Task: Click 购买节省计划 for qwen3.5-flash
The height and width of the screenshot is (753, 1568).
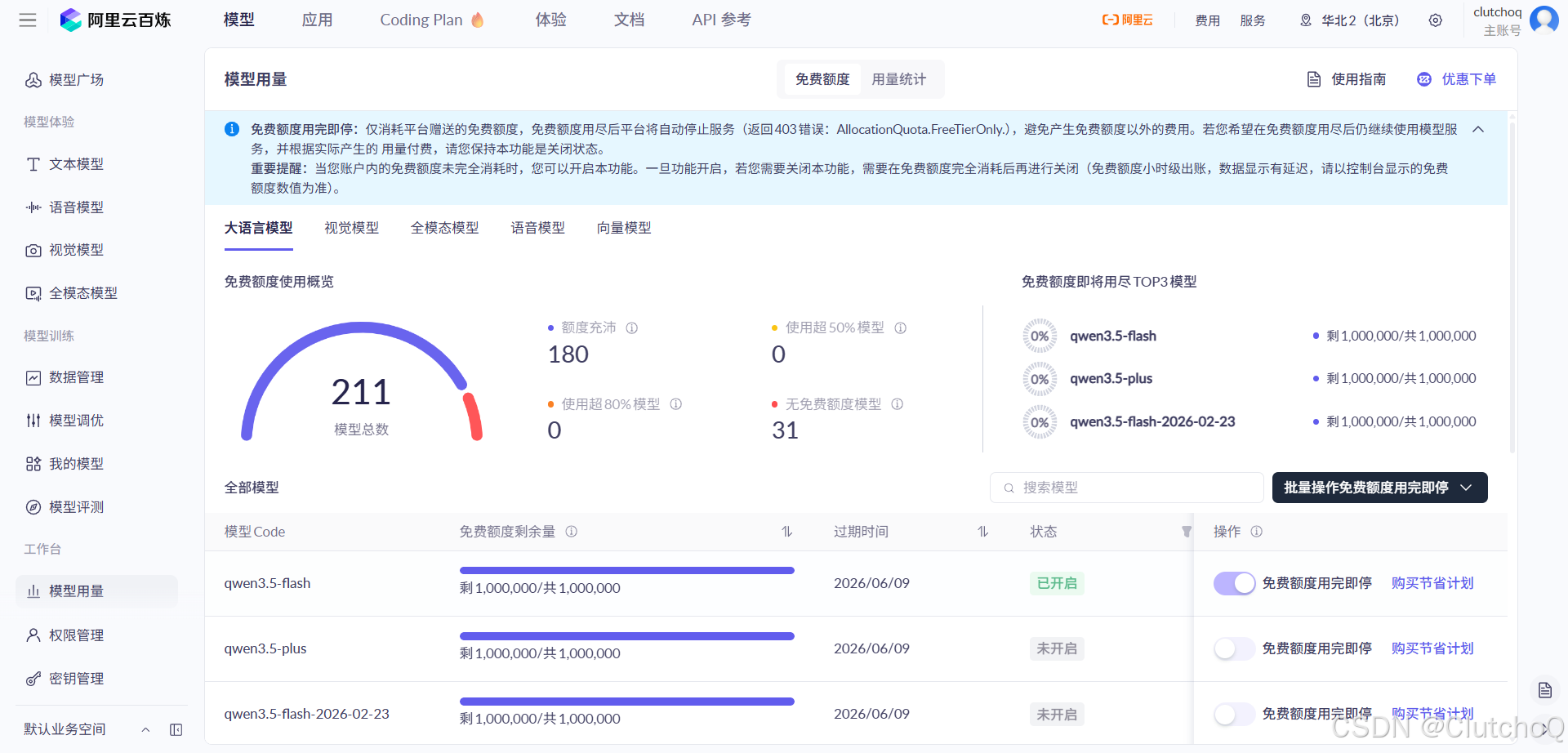Action: tap(1432, 583)
